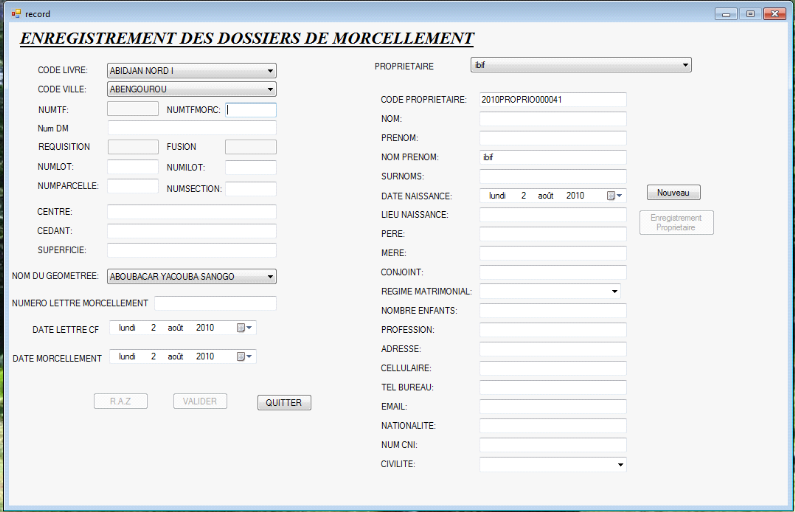Open the DATE NAISSANCE calendar picker
This screenshot has height=512, width=795.
point(615,196)
